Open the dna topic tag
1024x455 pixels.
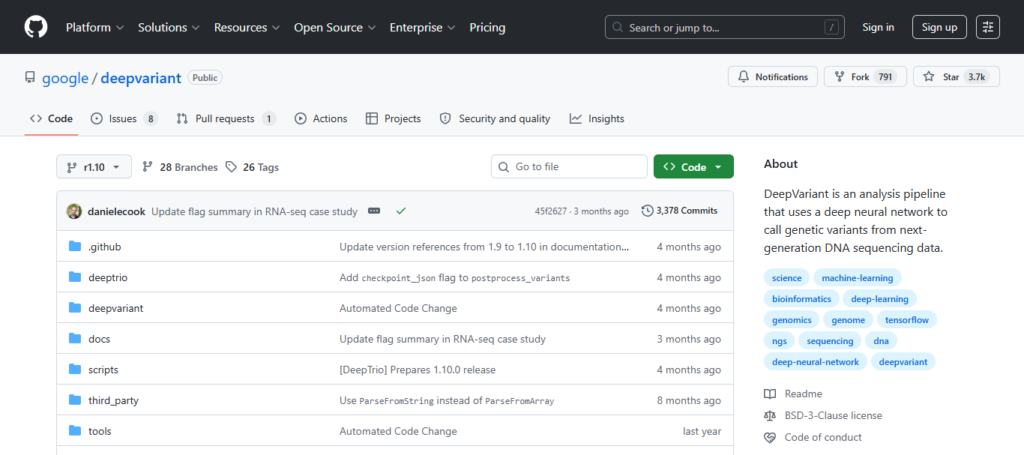click(x=881, y=341)
